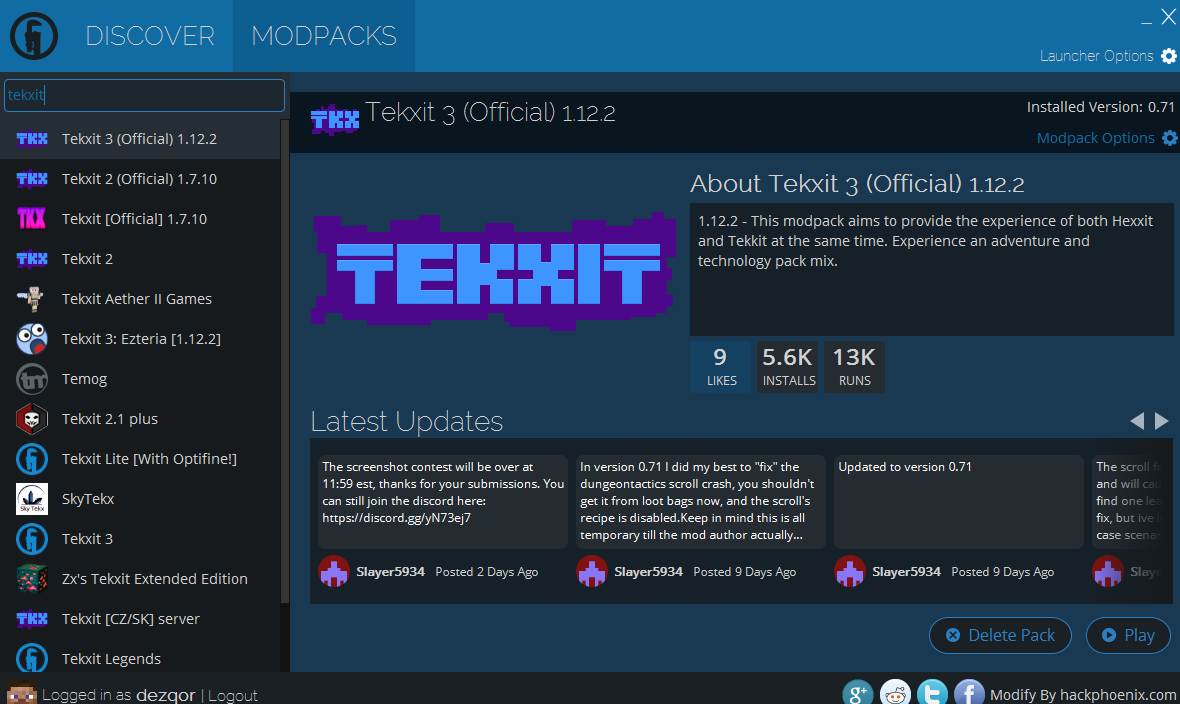1180x704 pixels.
Task: Click Slayer5934 avatar on screenshot contest post
Action: tap(333, 571)
